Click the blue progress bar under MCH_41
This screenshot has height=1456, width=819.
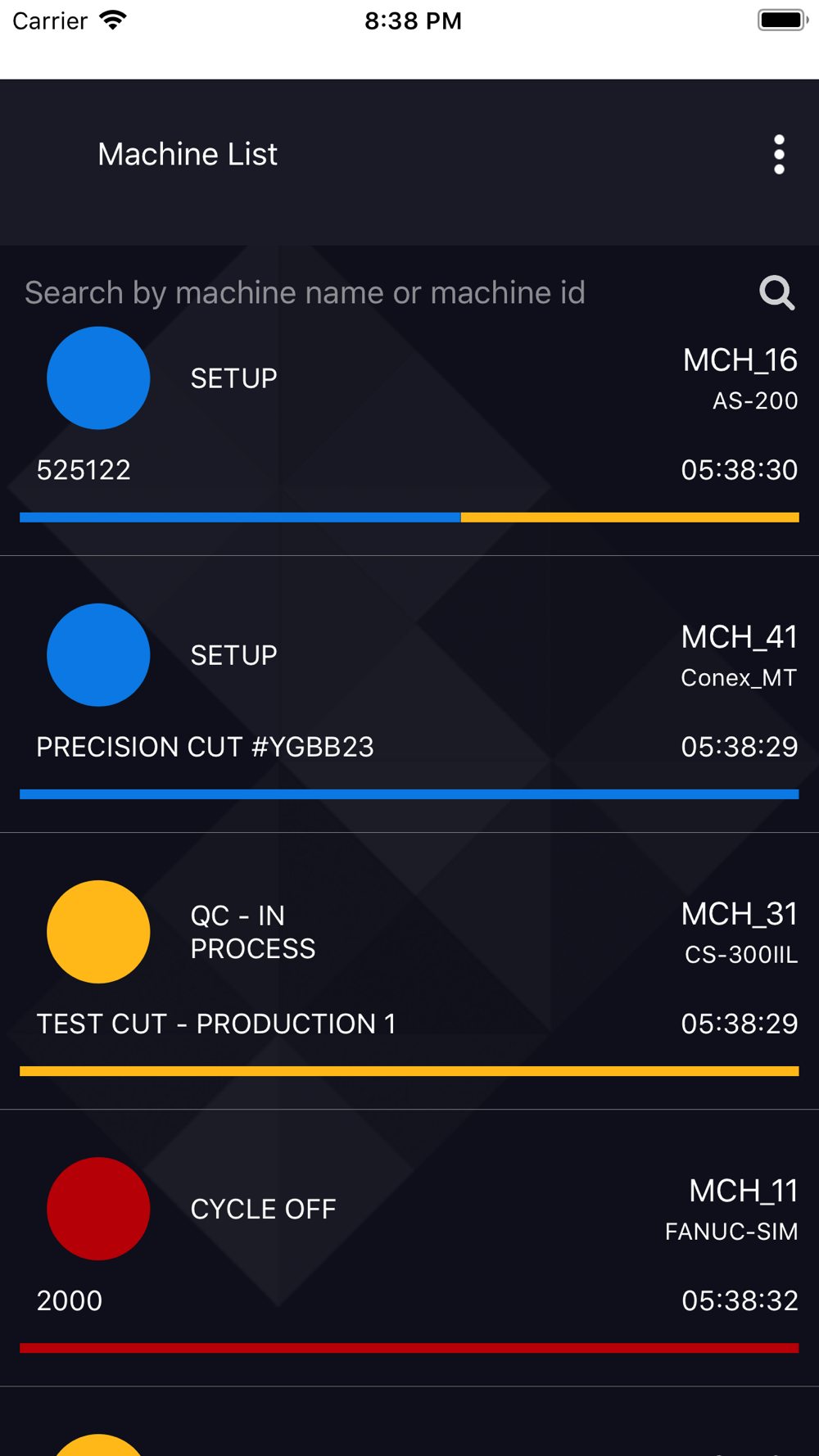point(409,794)
